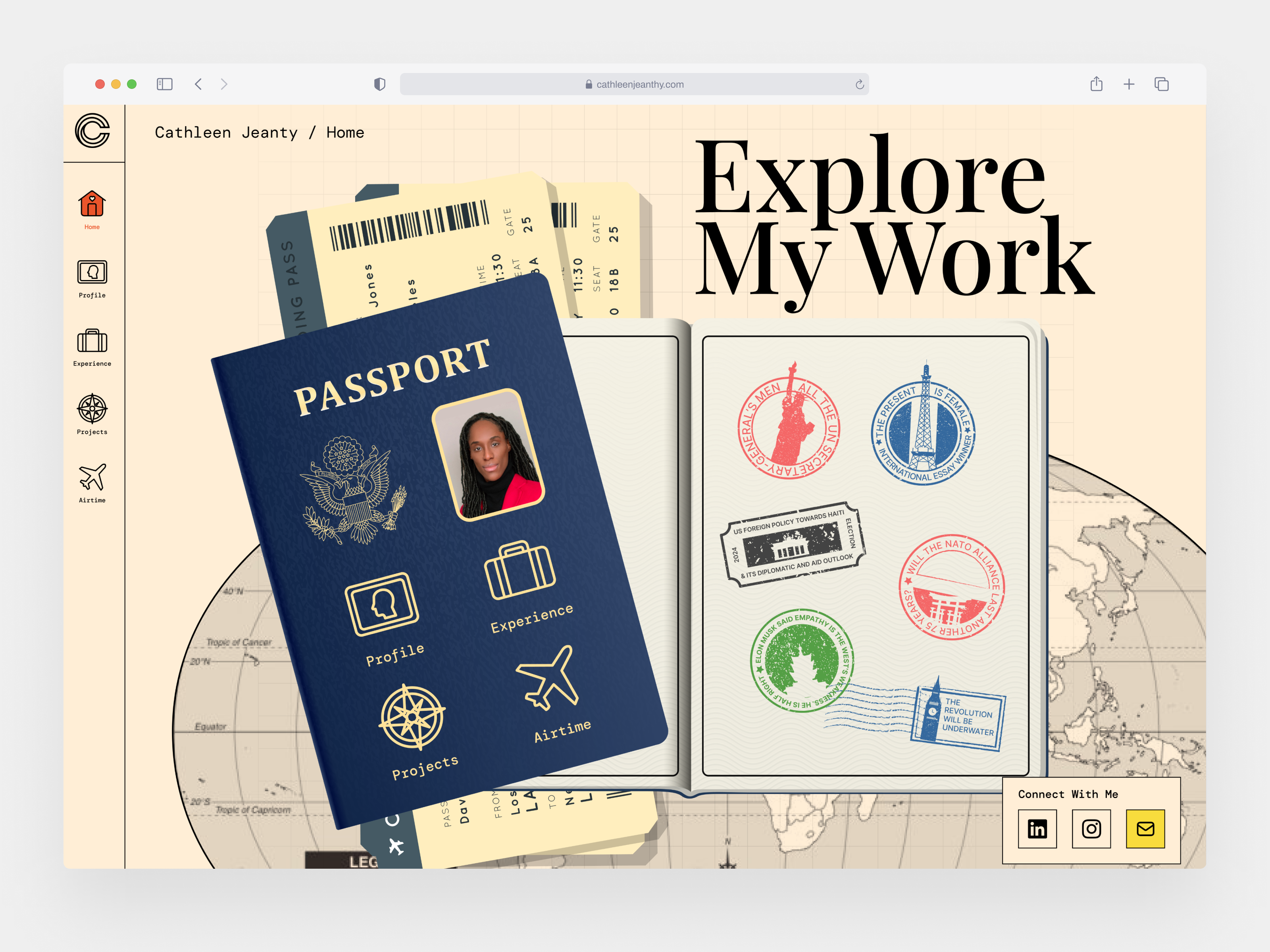Click Home in the breadcrumb navigation
Image resolution: width=1270 pixels, height=952 pixels.
(345, 132)
